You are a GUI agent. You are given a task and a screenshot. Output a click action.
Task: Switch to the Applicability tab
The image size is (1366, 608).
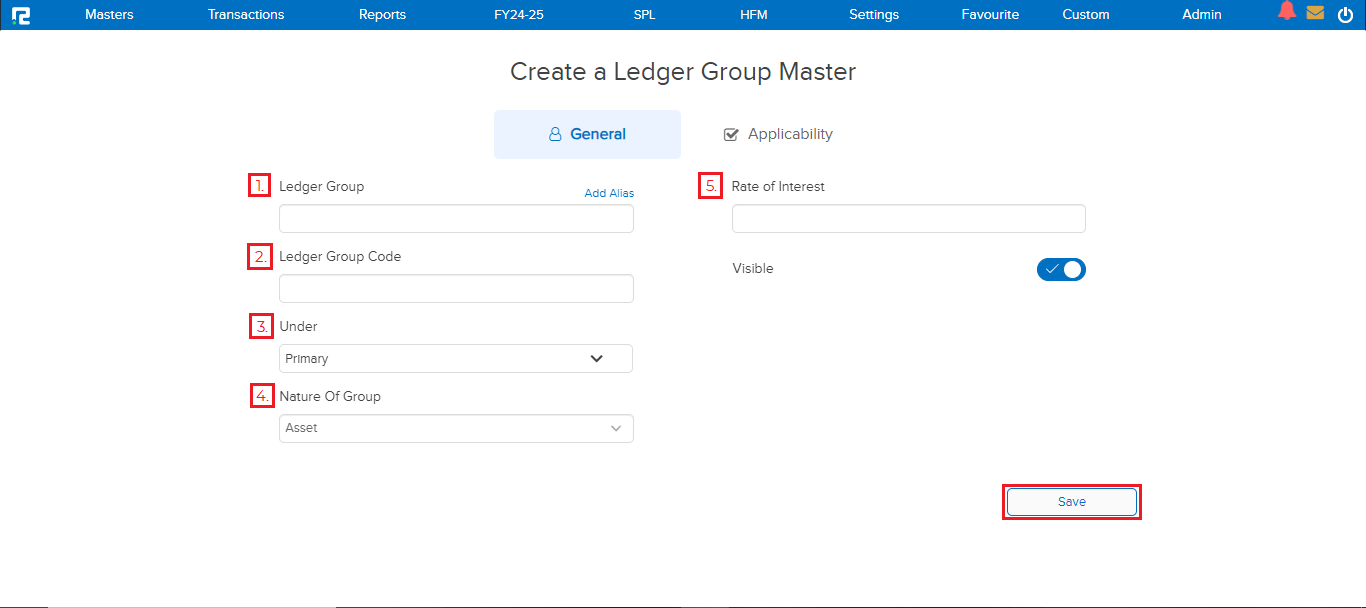[x=779, y=134]
